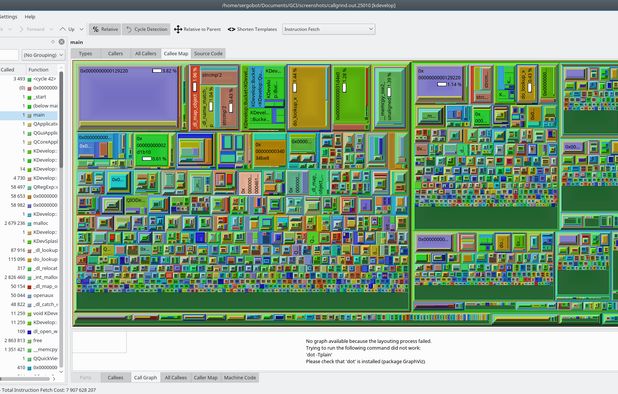Select the free function row
618x394 pixels.
click(29, 340)
